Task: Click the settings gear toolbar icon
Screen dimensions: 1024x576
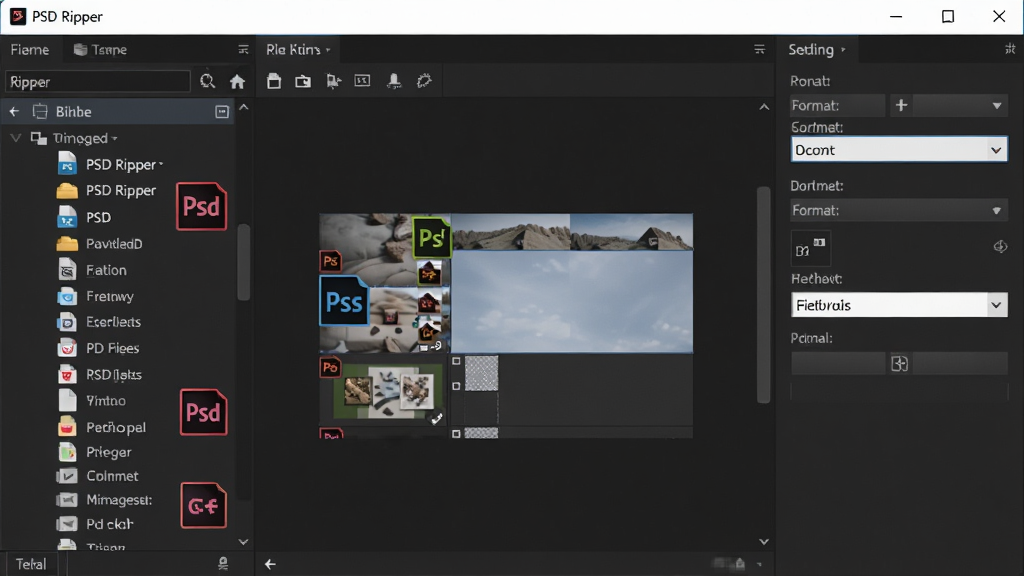Action: (x=424, y=81)
